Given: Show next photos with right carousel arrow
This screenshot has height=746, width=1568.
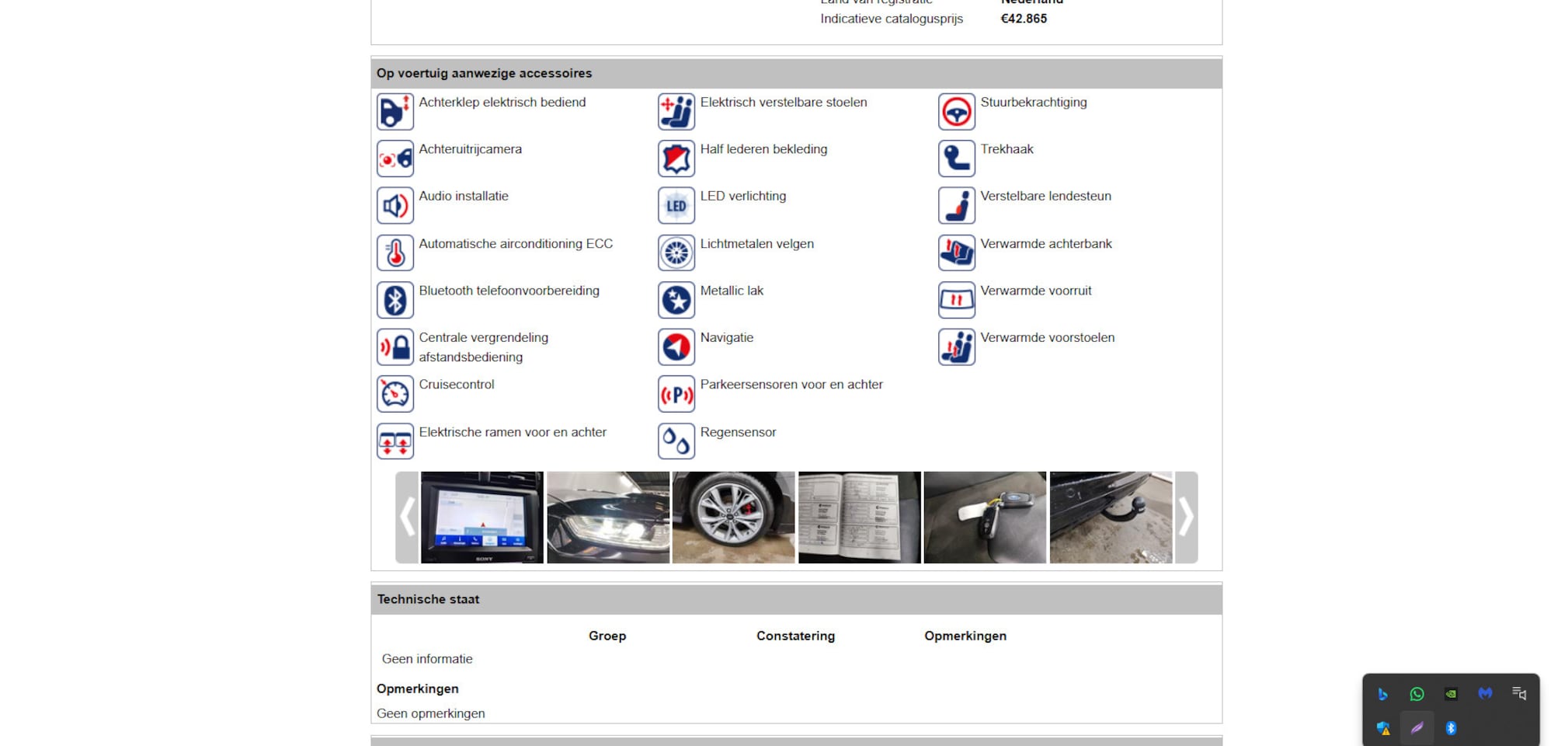Looking at the screenshot, I should pyautogui.click(x=1186, y=517).
